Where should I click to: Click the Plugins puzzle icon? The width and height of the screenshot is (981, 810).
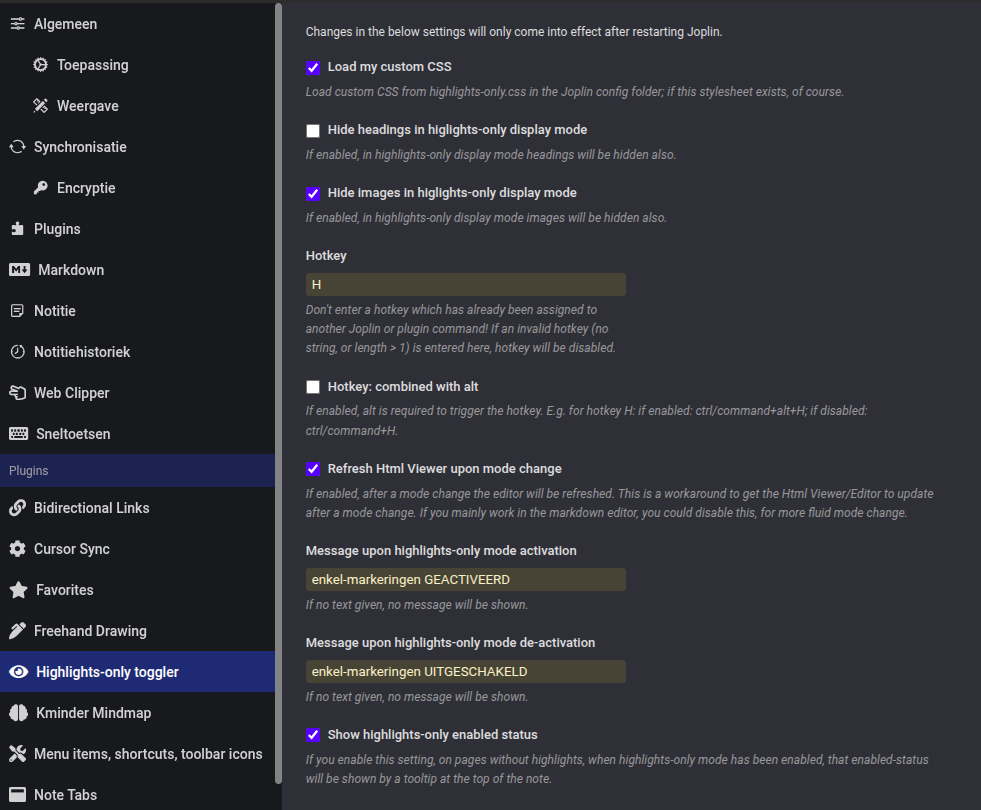pyautogui.click(x=18, y=229)
